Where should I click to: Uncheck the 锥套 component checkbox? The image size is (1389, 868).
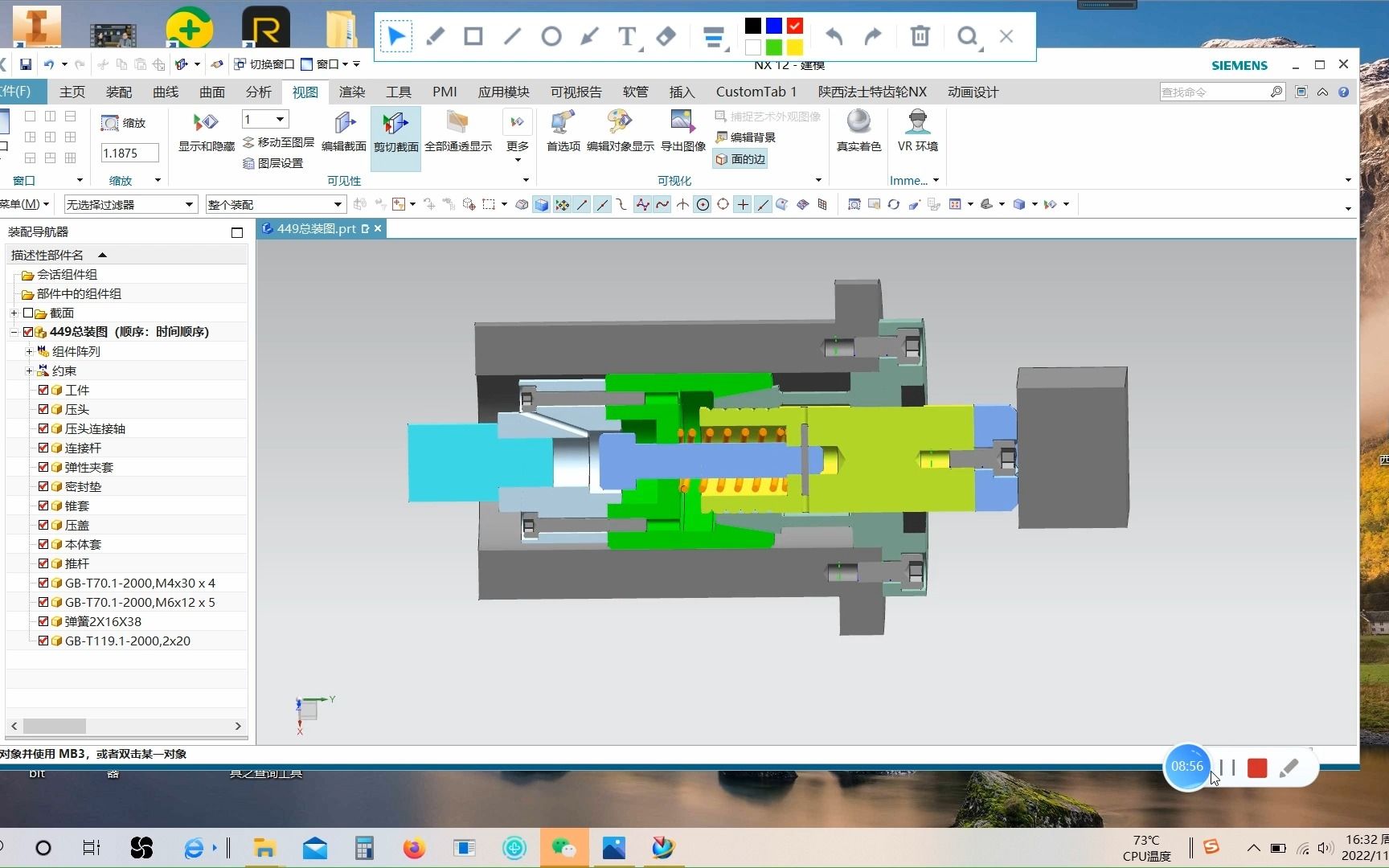[x=43, y=506]
